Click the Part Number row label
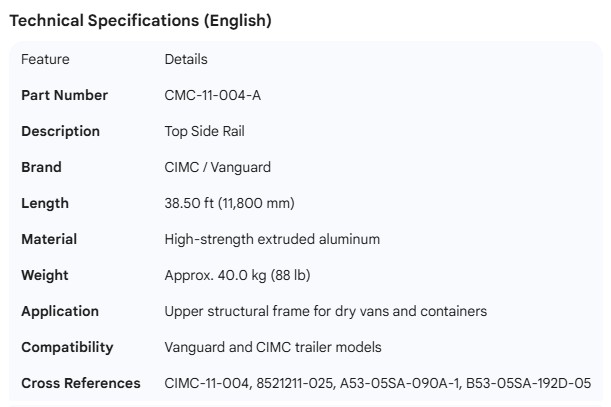Viewport: 611px width, 407px height. (64, 95)
